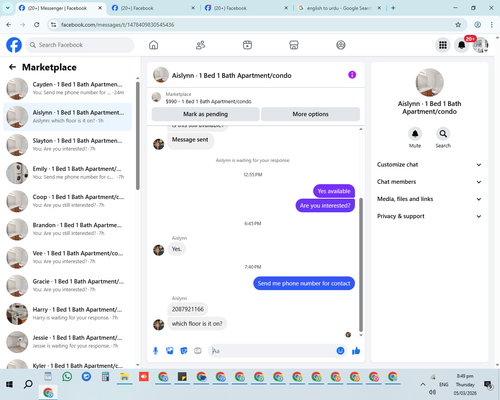Click the Search Facebook field
This screenshot has height=400, width=500.
pos(80,45)
